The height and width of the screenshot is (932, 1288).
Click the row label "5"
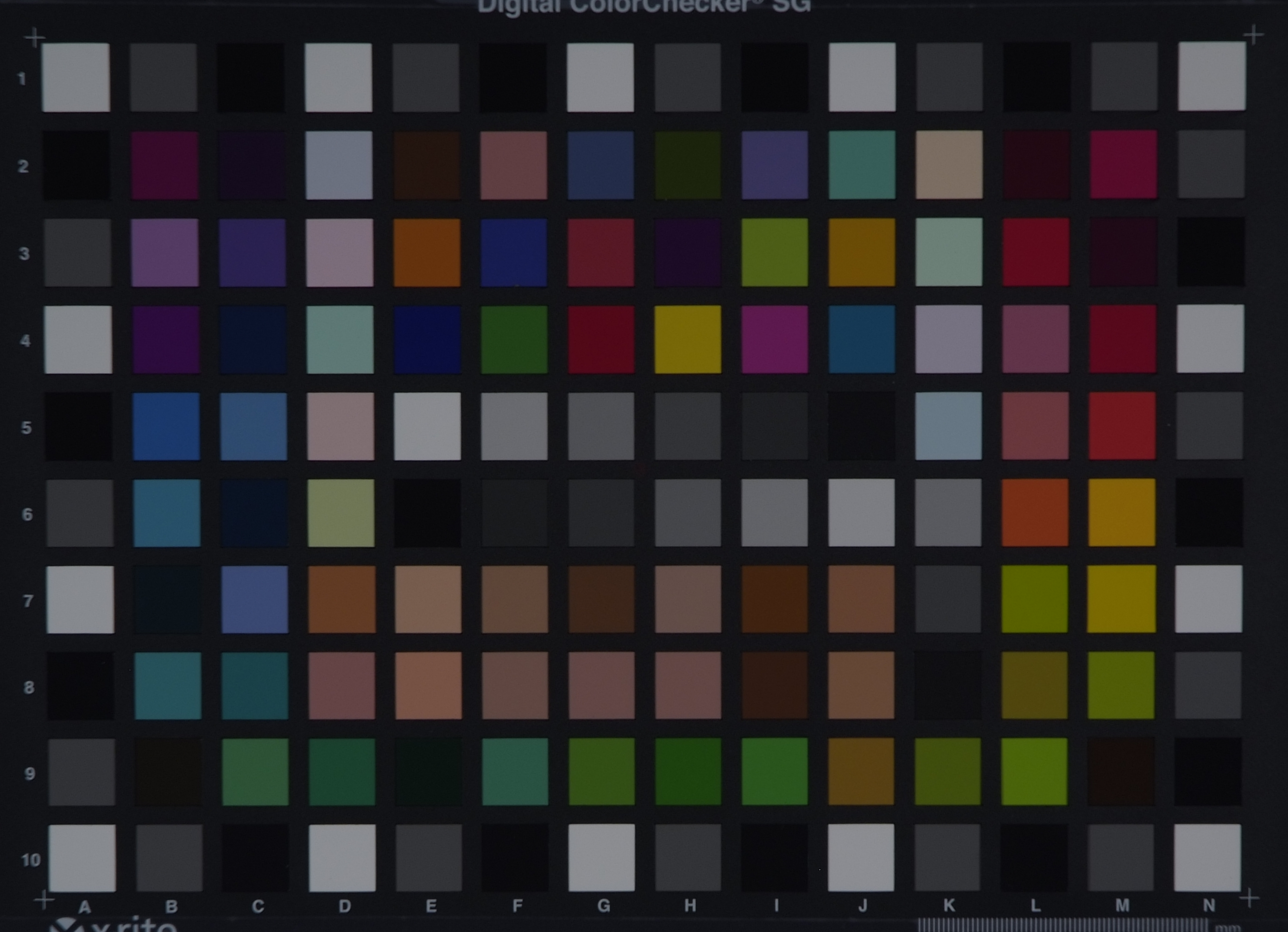pos(27,428)
